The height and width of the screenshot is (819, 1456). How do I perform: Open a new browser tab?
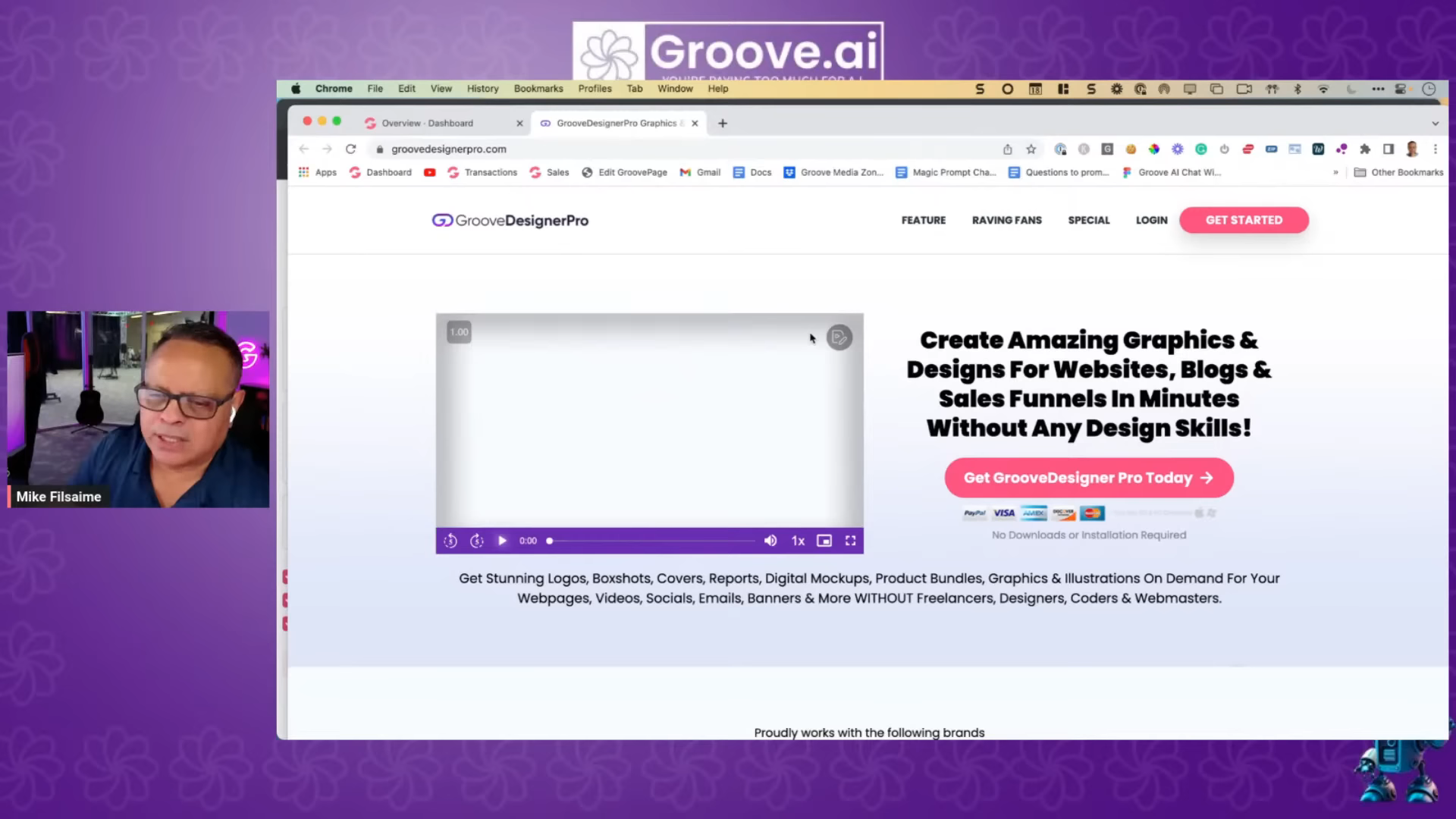pos(723,124)
